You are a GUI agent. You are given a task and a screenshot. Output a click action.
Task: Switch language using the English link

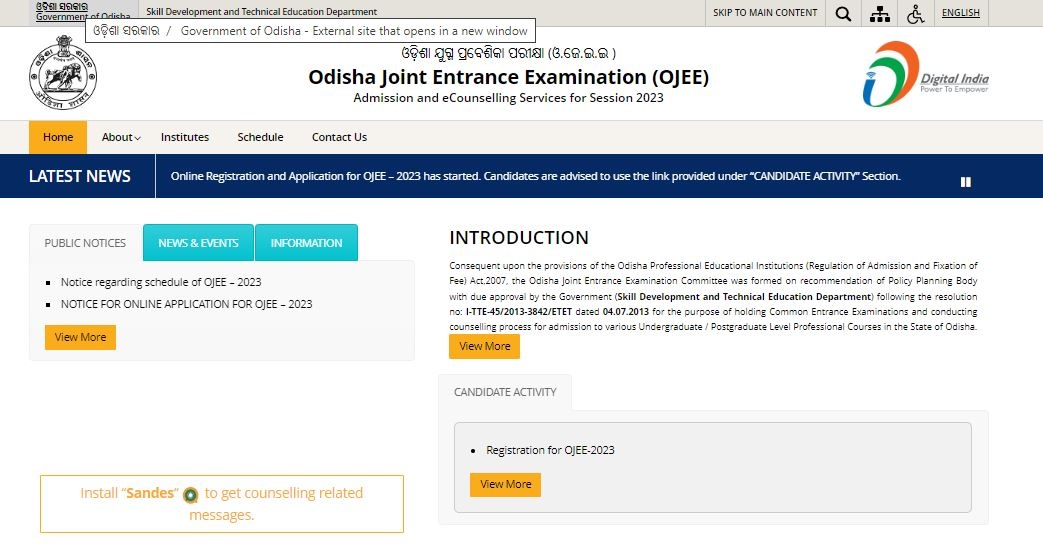pos(961,13)
